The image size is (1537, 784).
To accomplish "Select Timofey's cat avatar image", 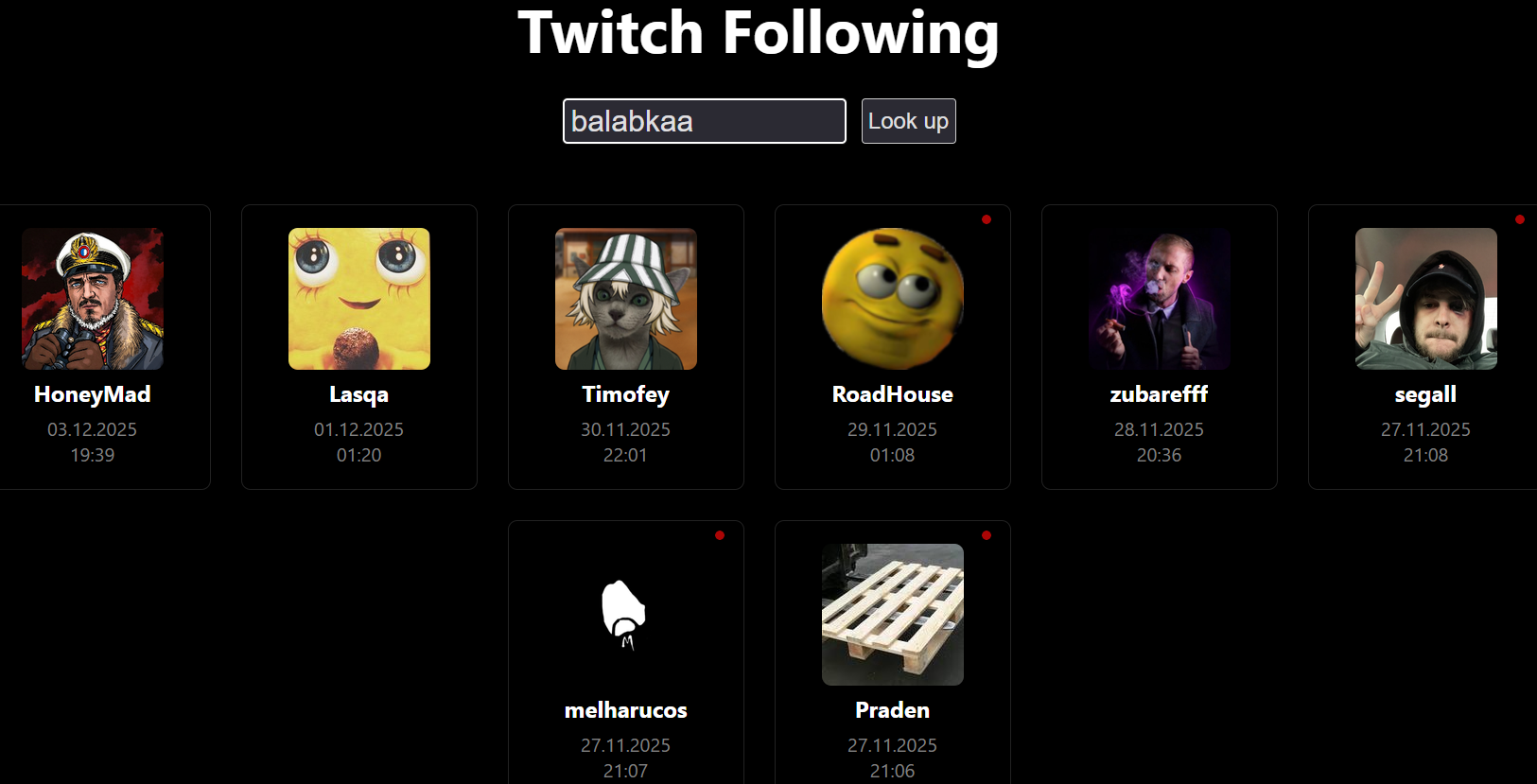I will (x=626, y=299).
